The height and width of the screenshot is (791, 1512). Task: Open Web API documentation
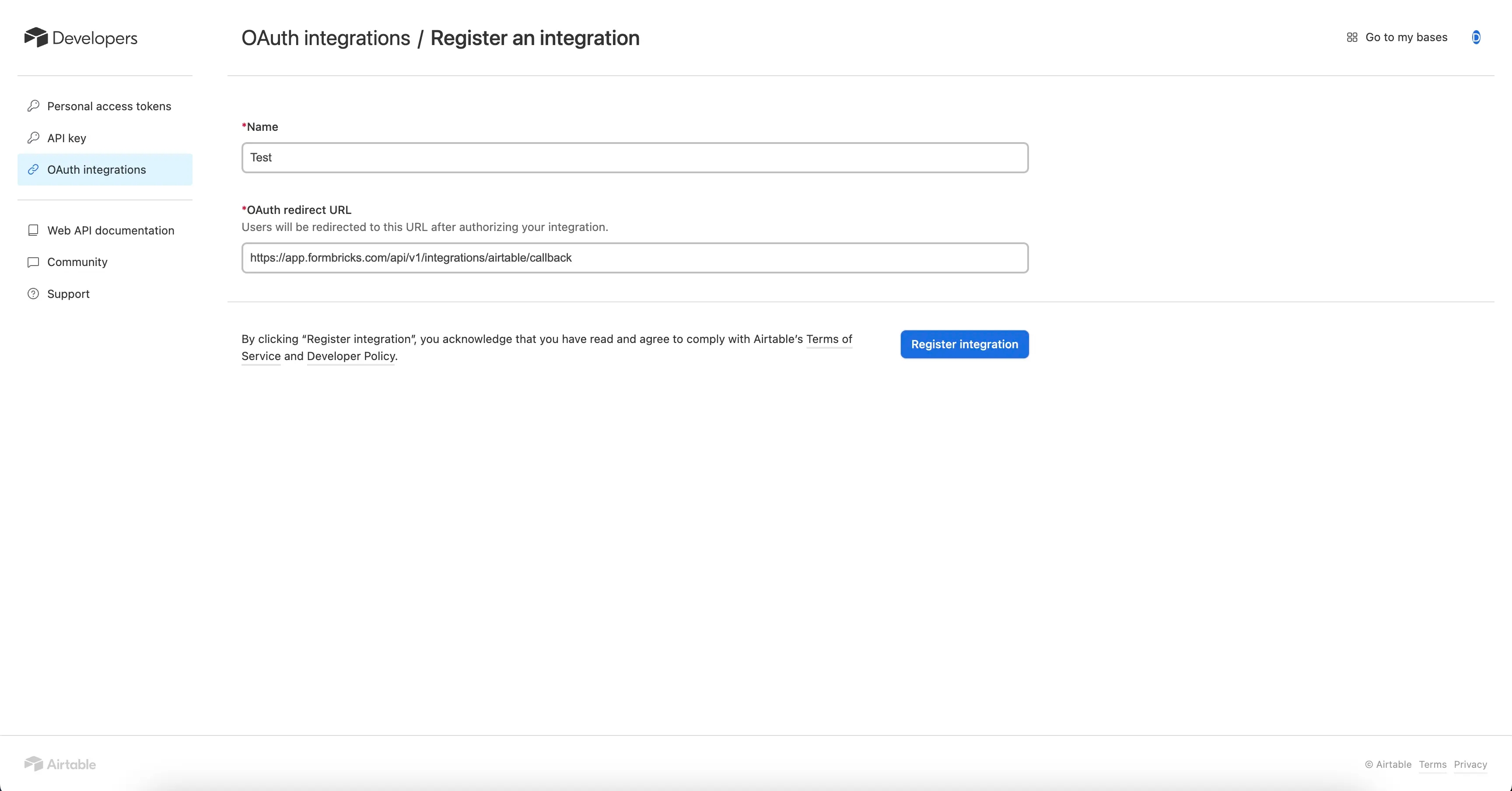[105, 231]
